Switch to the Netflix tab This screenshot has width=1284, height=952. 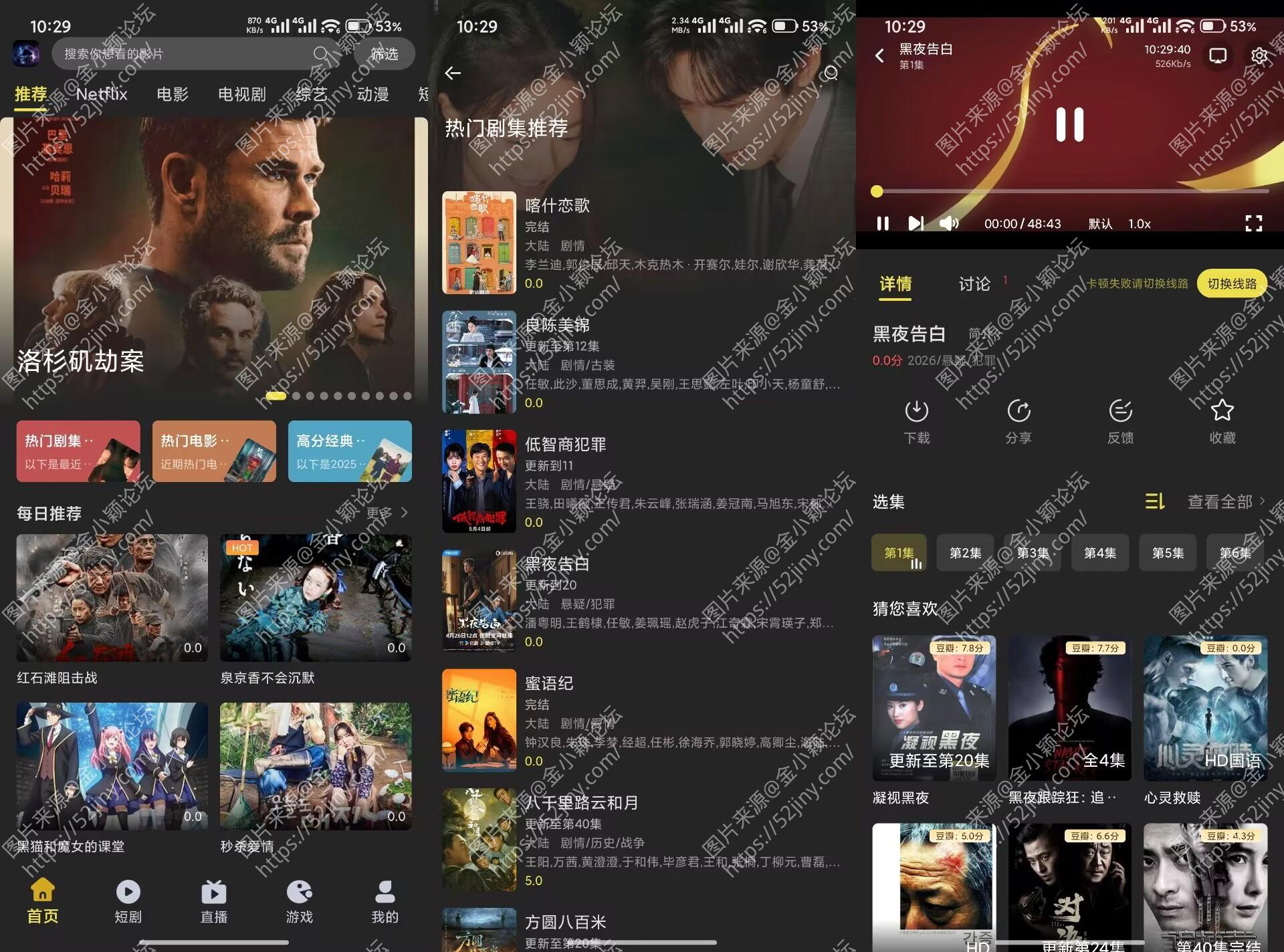click(x=102, y=94)
